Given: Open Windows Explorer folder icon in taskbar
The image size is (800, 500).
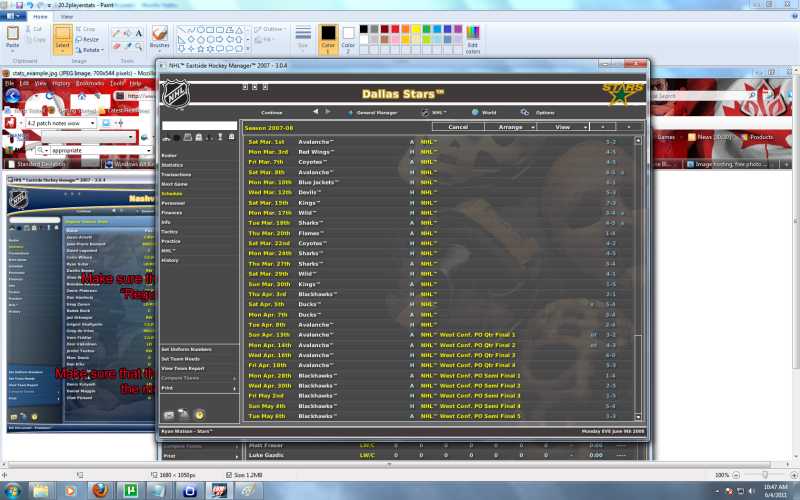Looking at the screenshot, I should click(x=40, y=491).
